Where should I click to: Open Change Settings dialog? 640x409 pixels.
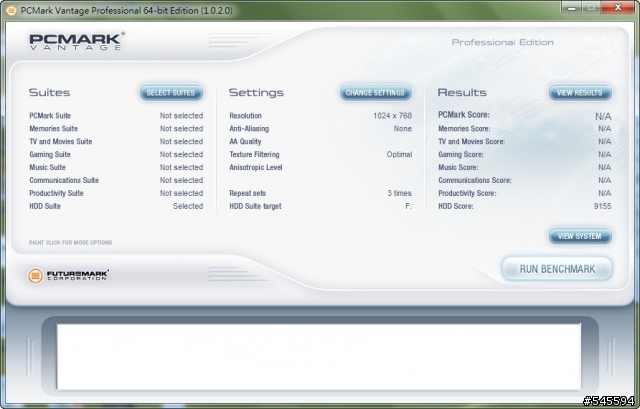click(x=375, y=93)
